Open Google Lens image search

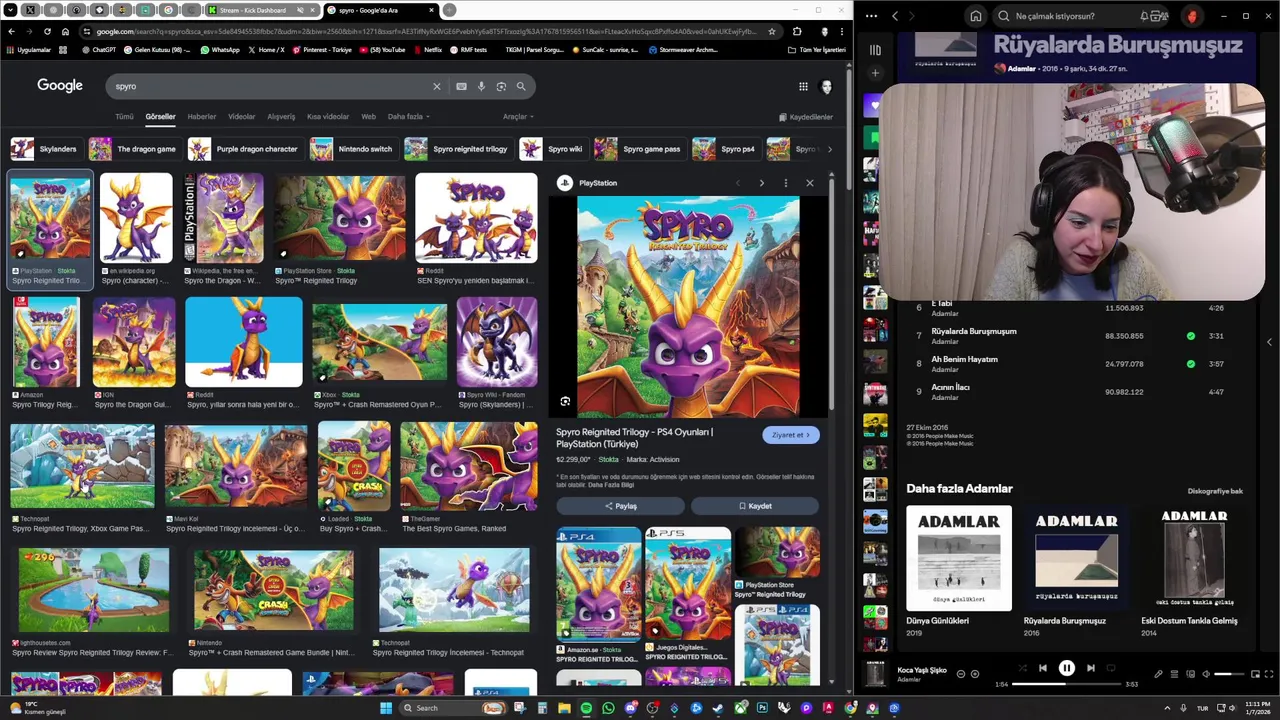click(x=501, y=86)
